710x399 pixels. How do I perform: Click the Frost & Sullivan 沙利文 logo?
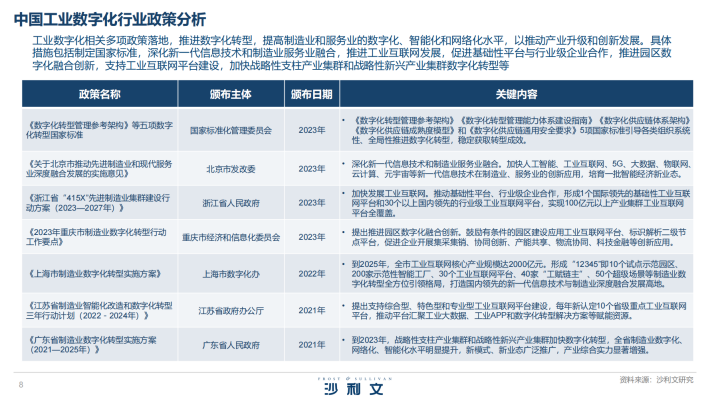pos(355,386)
